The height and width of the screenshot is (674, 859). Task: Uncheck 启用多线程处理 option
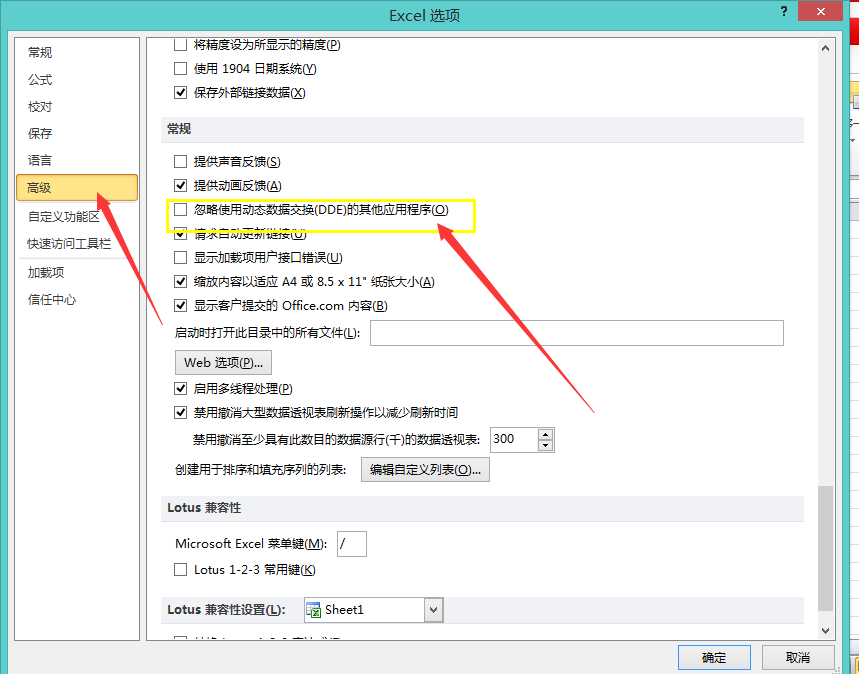[x=181, y=388]
